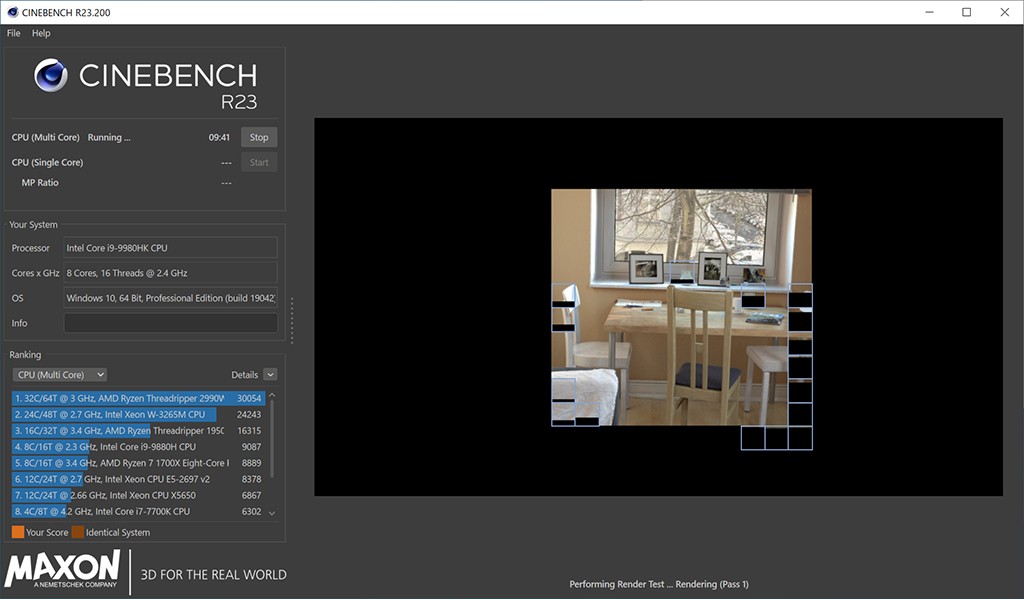Click the brown Identical System legend swatch
This screenshot has width=1024, height=599.
tap(77, 532)
